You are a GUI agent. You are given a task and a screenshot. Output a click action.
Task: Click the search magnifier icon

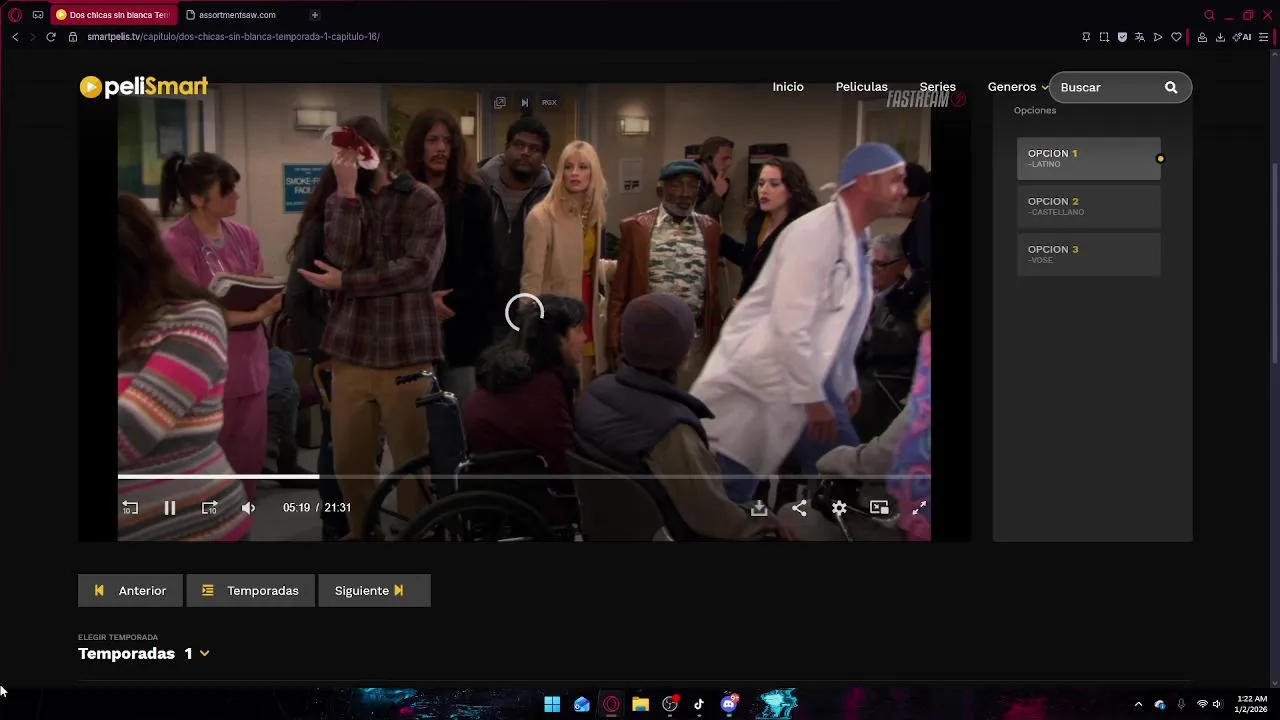1171,87
